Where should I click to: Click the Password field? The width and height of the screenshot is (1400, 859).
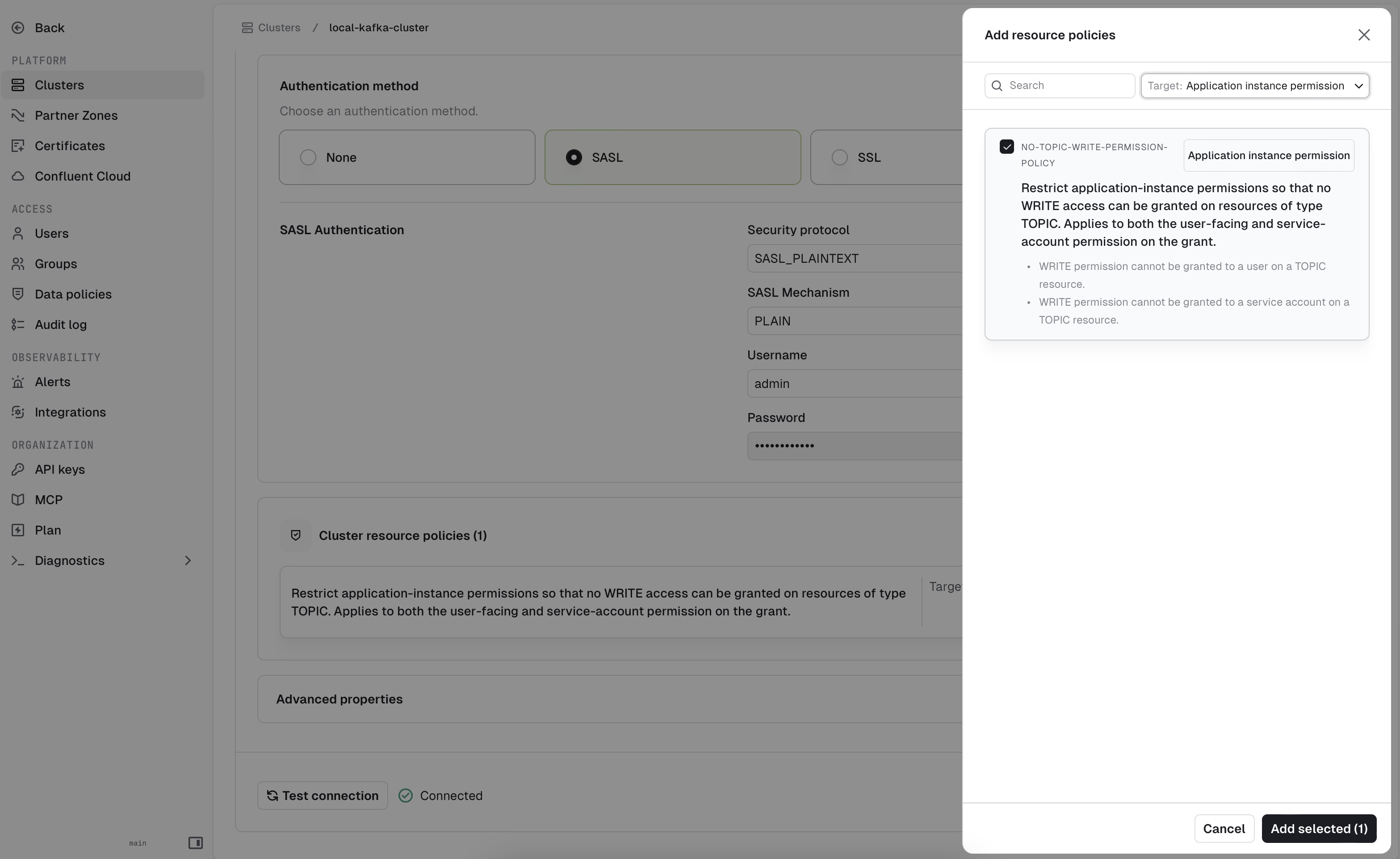point(855,446)
